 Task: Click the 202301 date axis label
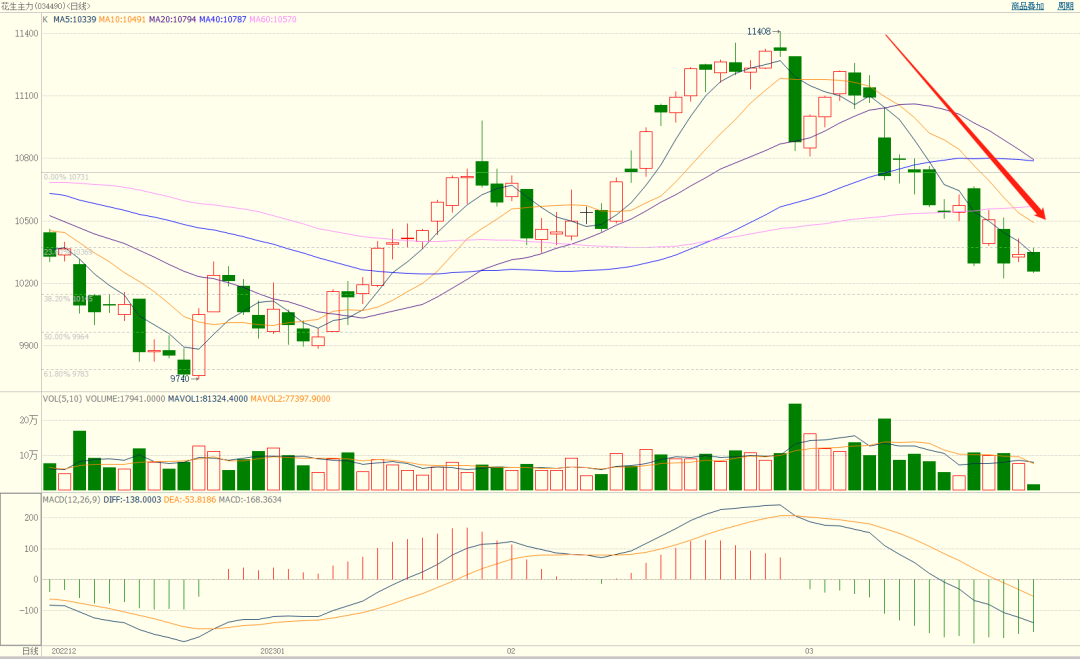pyautogui.click(x=272, y=651)
